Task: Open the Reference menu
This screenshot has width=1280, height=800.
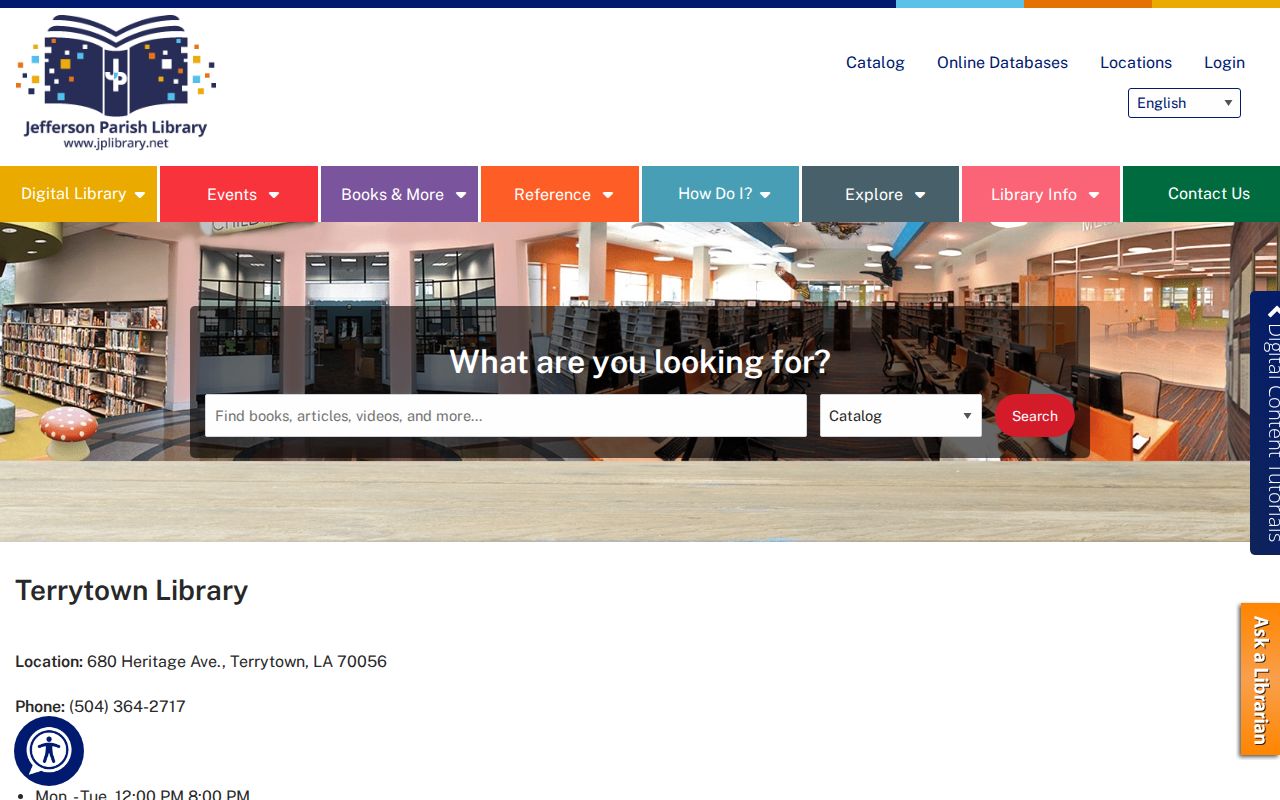Action: pos(560,194)
